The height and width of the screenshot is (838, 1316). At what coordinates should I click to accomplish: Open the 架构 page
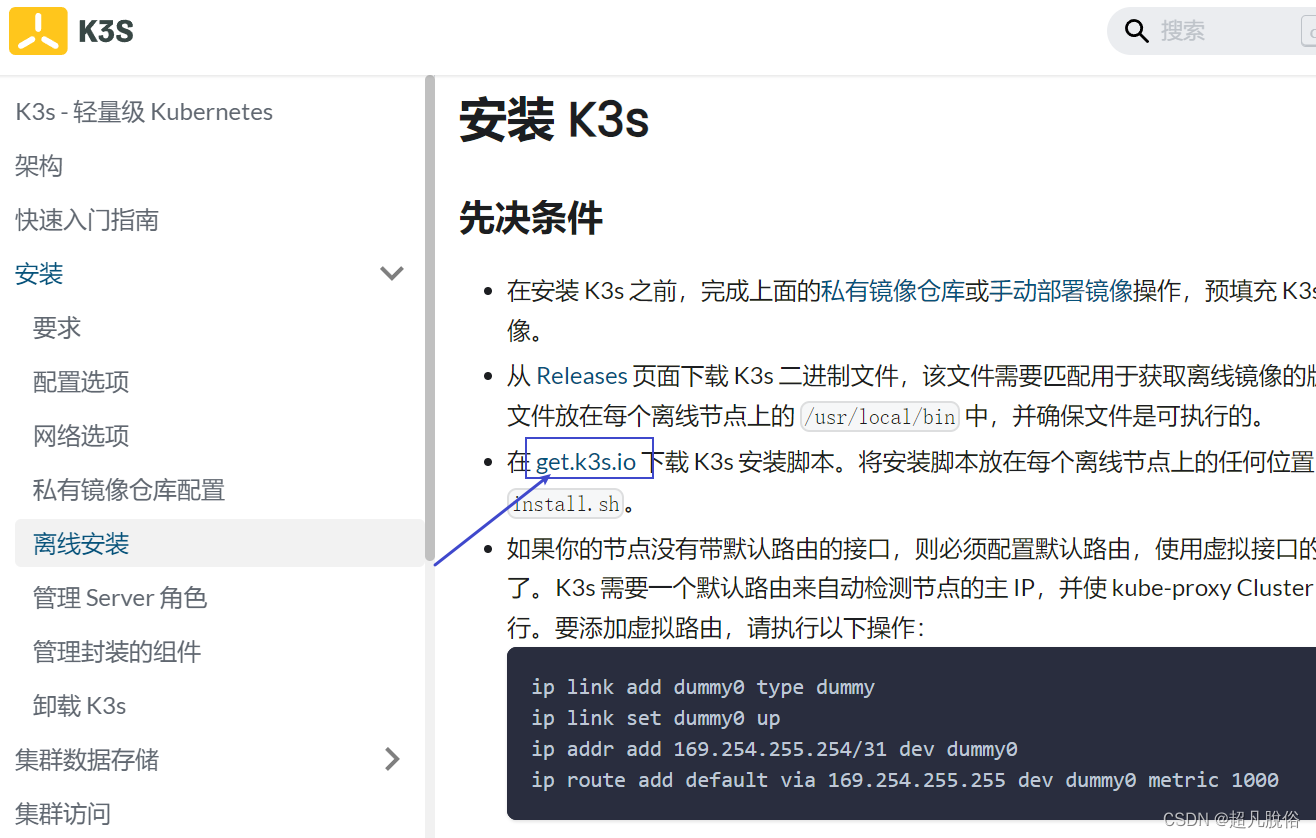38,165
